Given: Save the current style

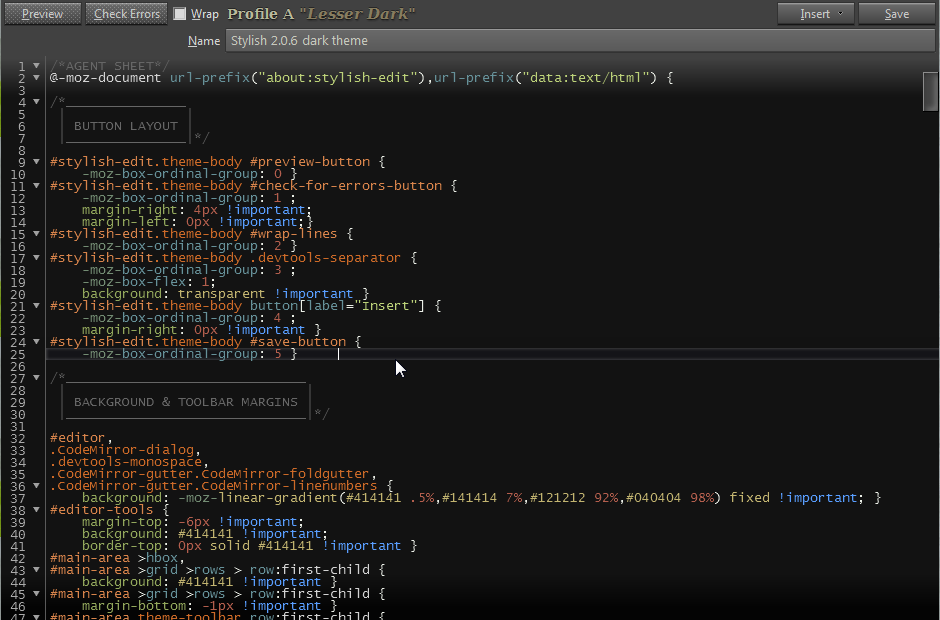Looking at the screenshot, I should pos(896,13).
